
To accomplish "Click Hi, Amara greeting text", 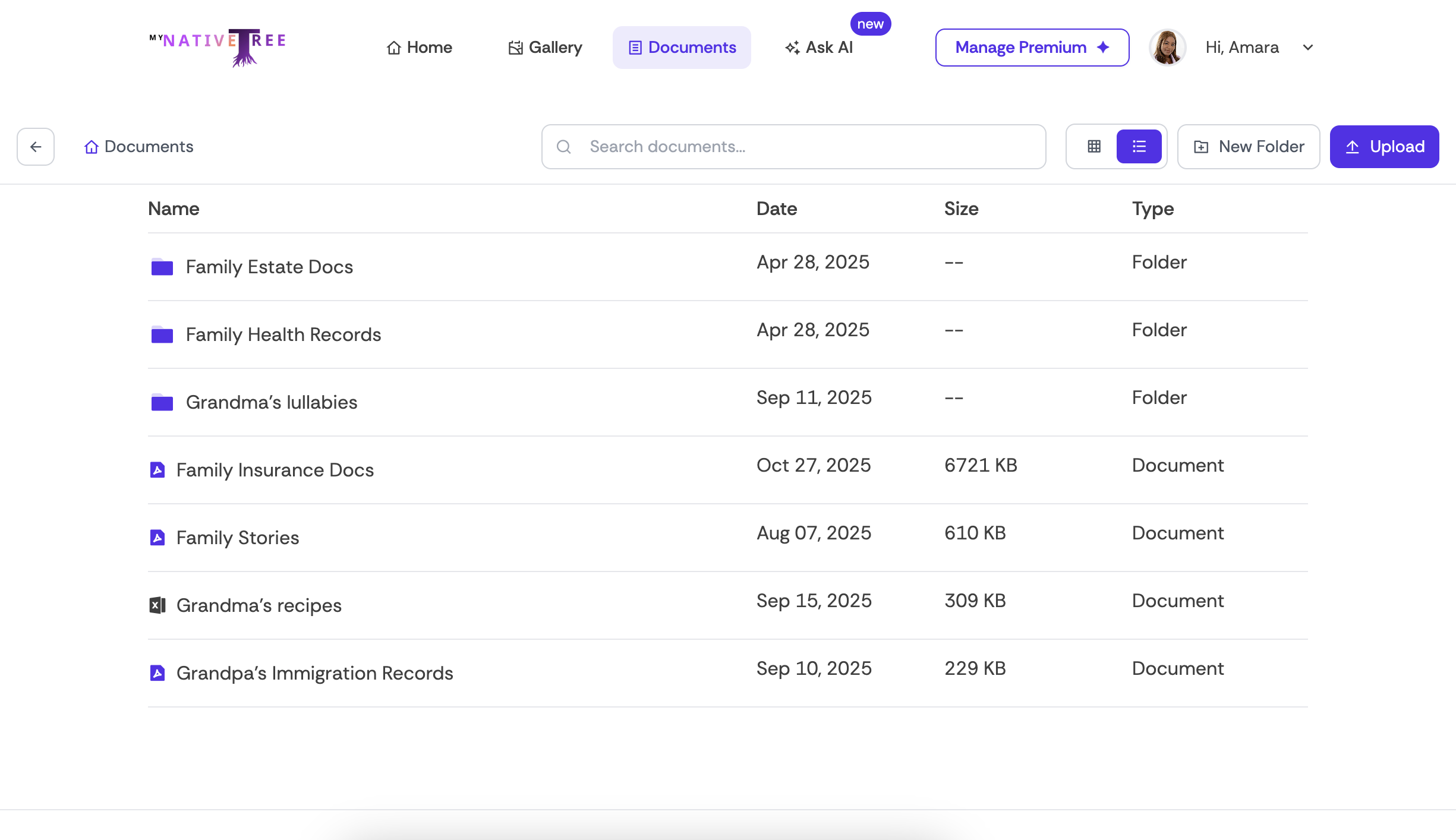I will 1242,48.
